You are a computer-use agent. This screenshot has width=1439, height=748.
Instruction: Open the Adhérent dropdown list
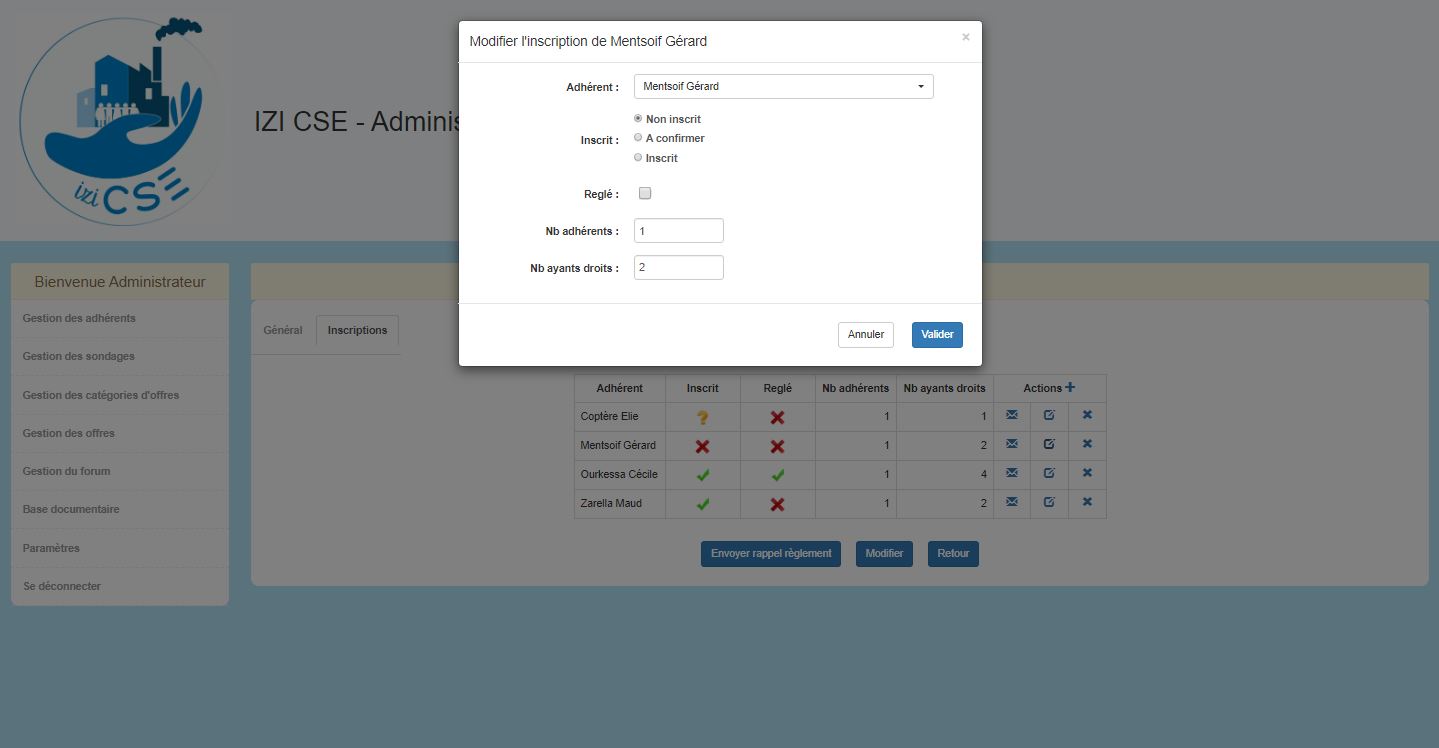pyautogui.click(x=783, y=87)
